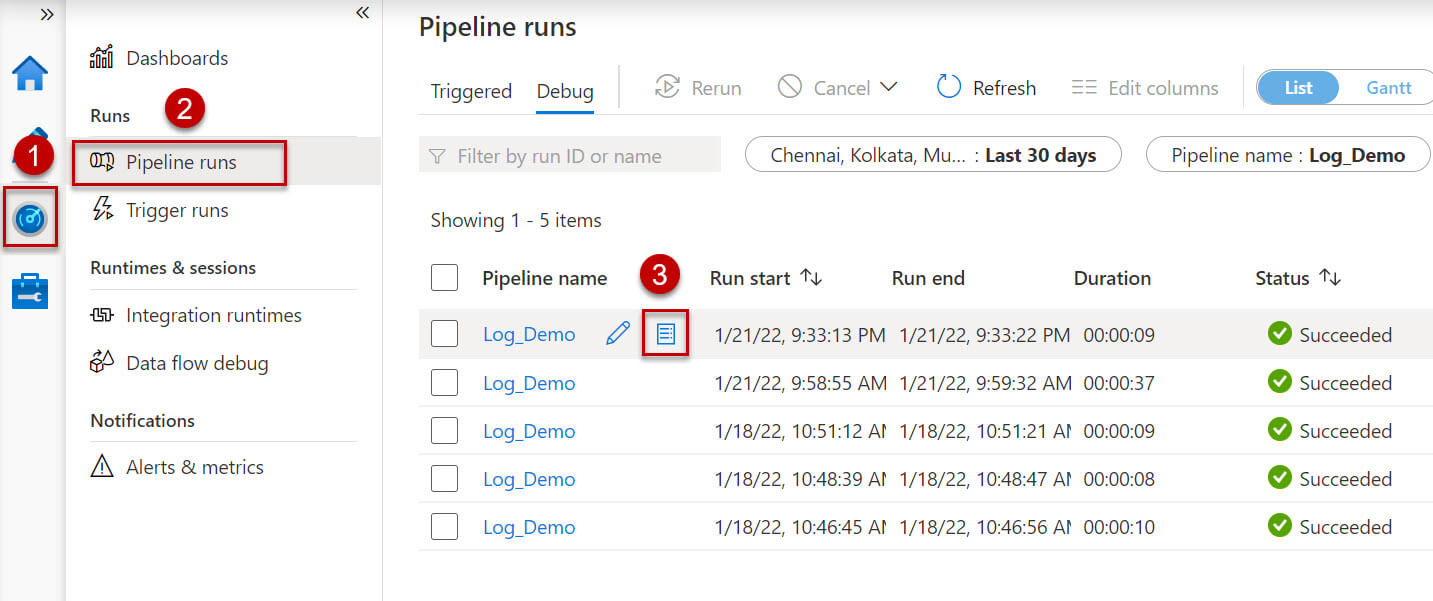Click the pencil edit icon for Log_Demo

[618, 334]
